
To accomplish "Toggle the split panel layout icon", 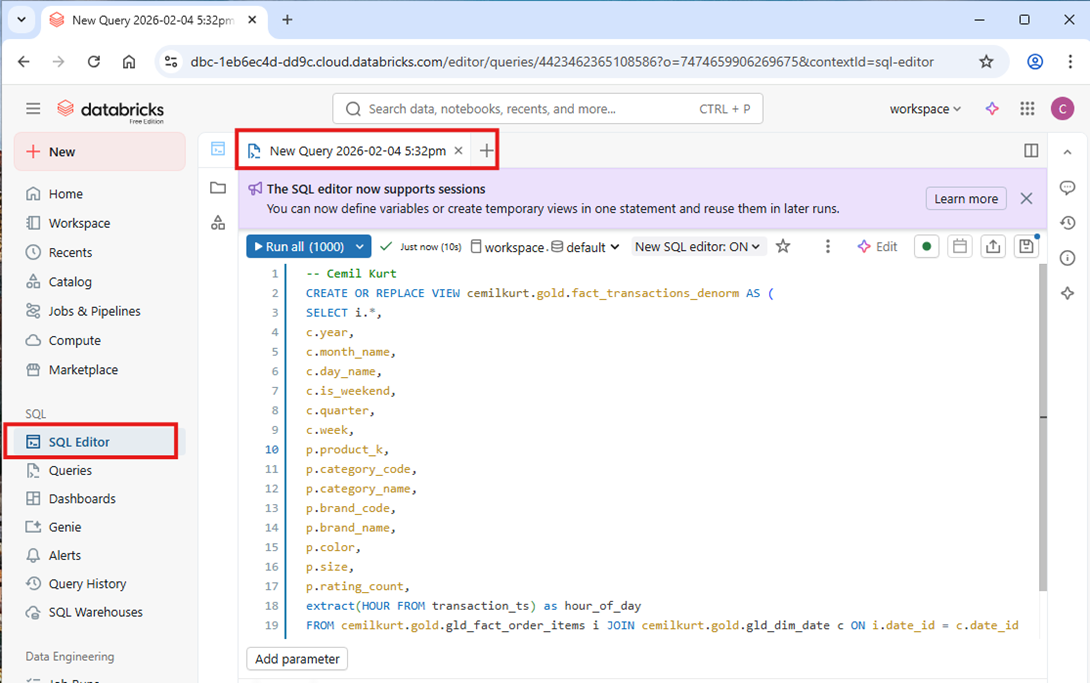I will (x=1031, y=151).
